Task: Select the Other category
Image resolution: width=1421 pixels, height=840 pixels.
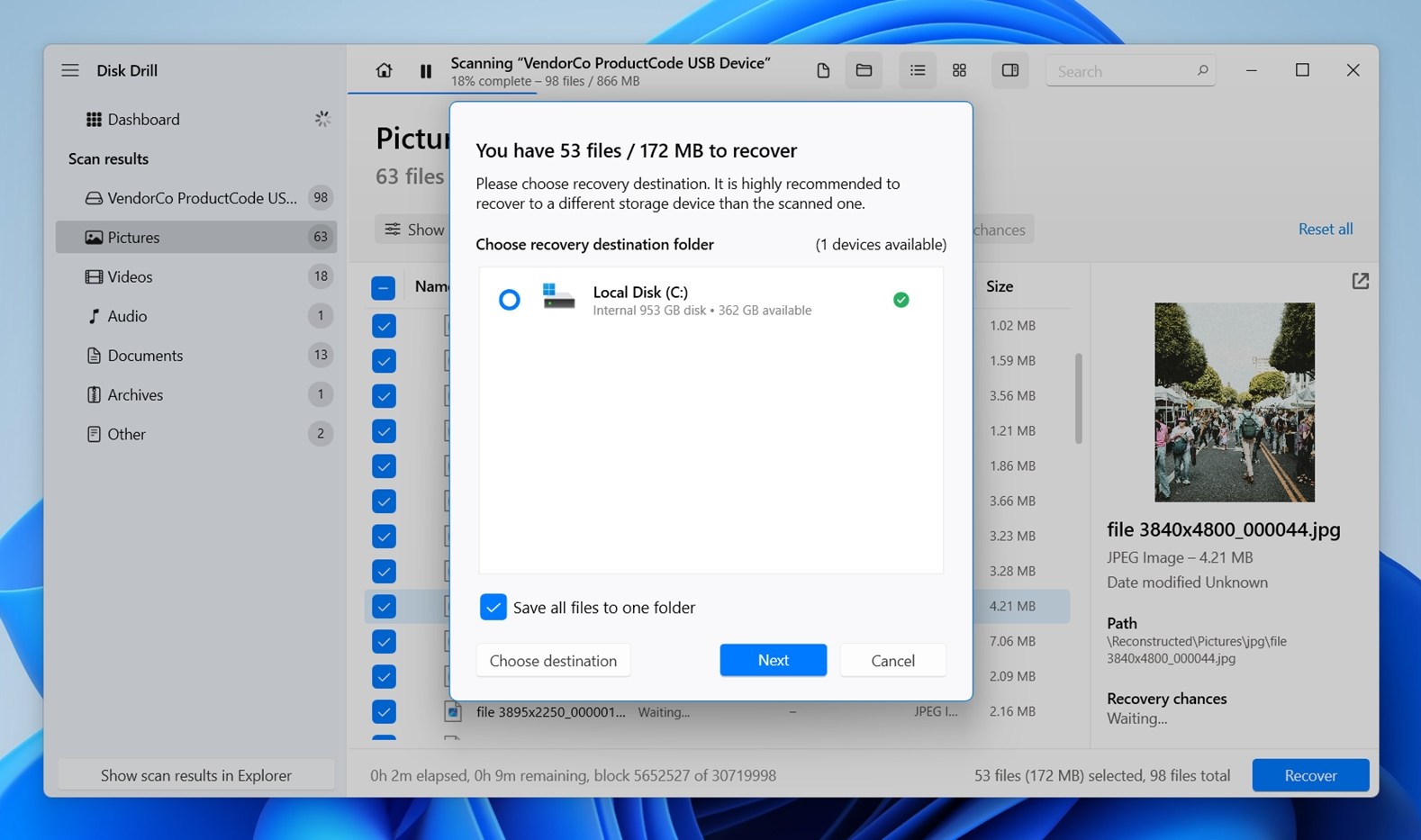Action: point(196,434)
